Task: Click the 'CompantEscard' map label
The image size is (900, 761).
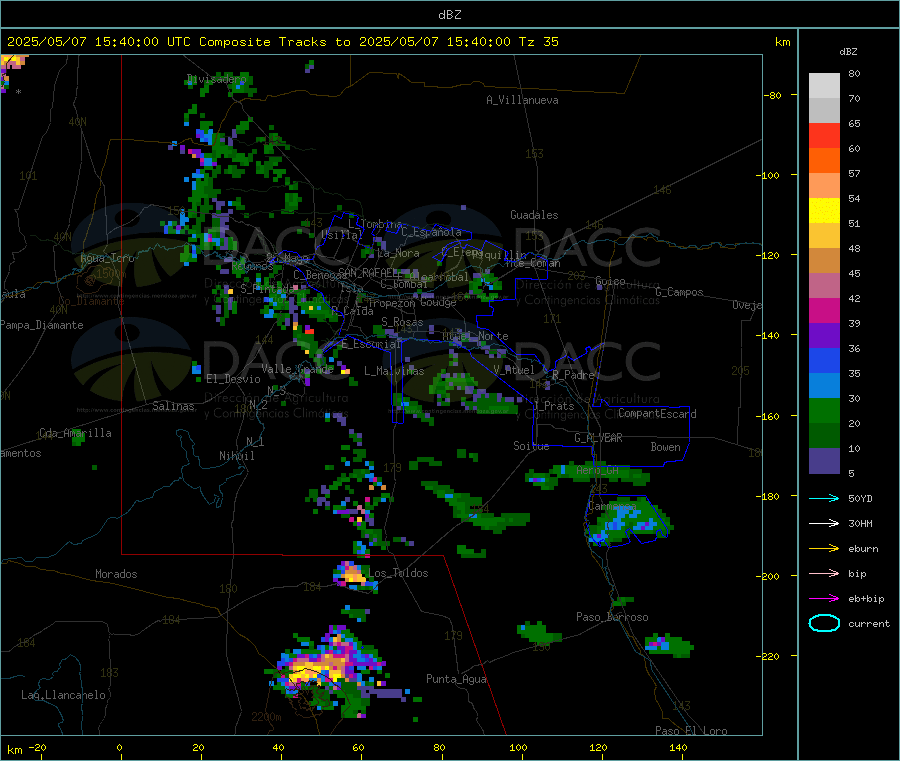Action: pyautogui.click(x=657, y=413)
